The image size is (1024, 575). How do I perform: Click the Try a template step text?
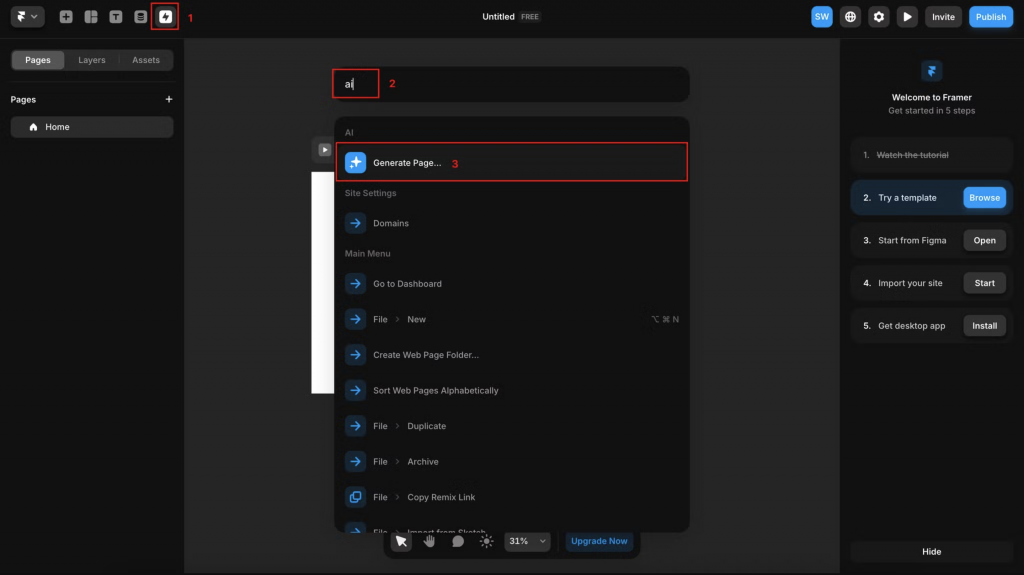coord(907,197)
